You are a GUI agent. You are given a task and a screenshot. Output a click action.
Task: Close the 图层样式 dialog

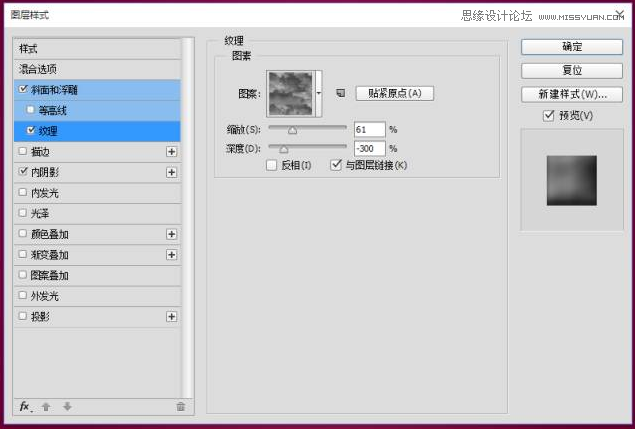[x=620, y=14]
